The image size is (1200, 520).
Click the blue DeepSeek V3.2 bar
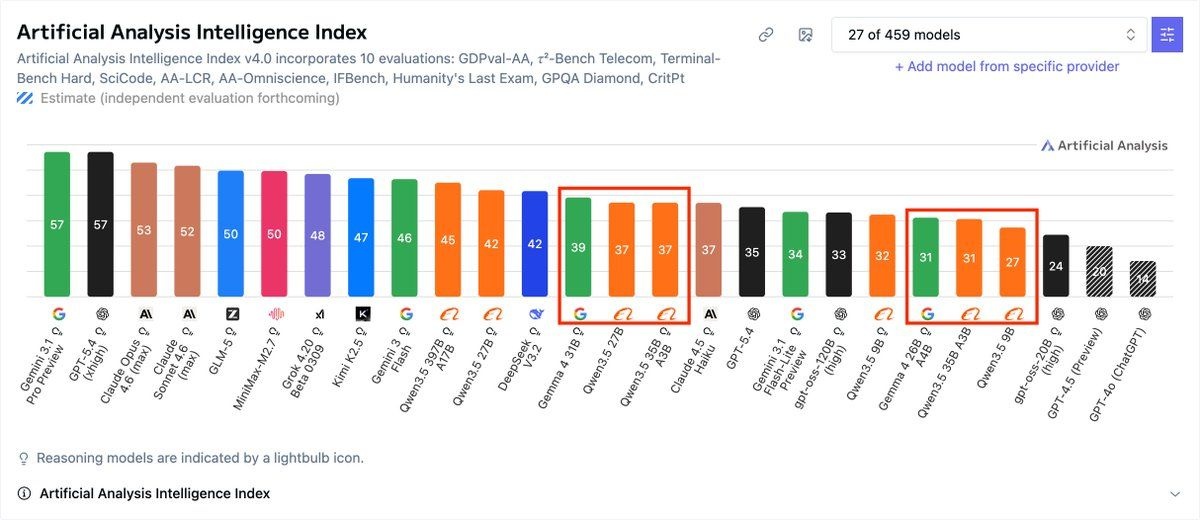point(535,243)
